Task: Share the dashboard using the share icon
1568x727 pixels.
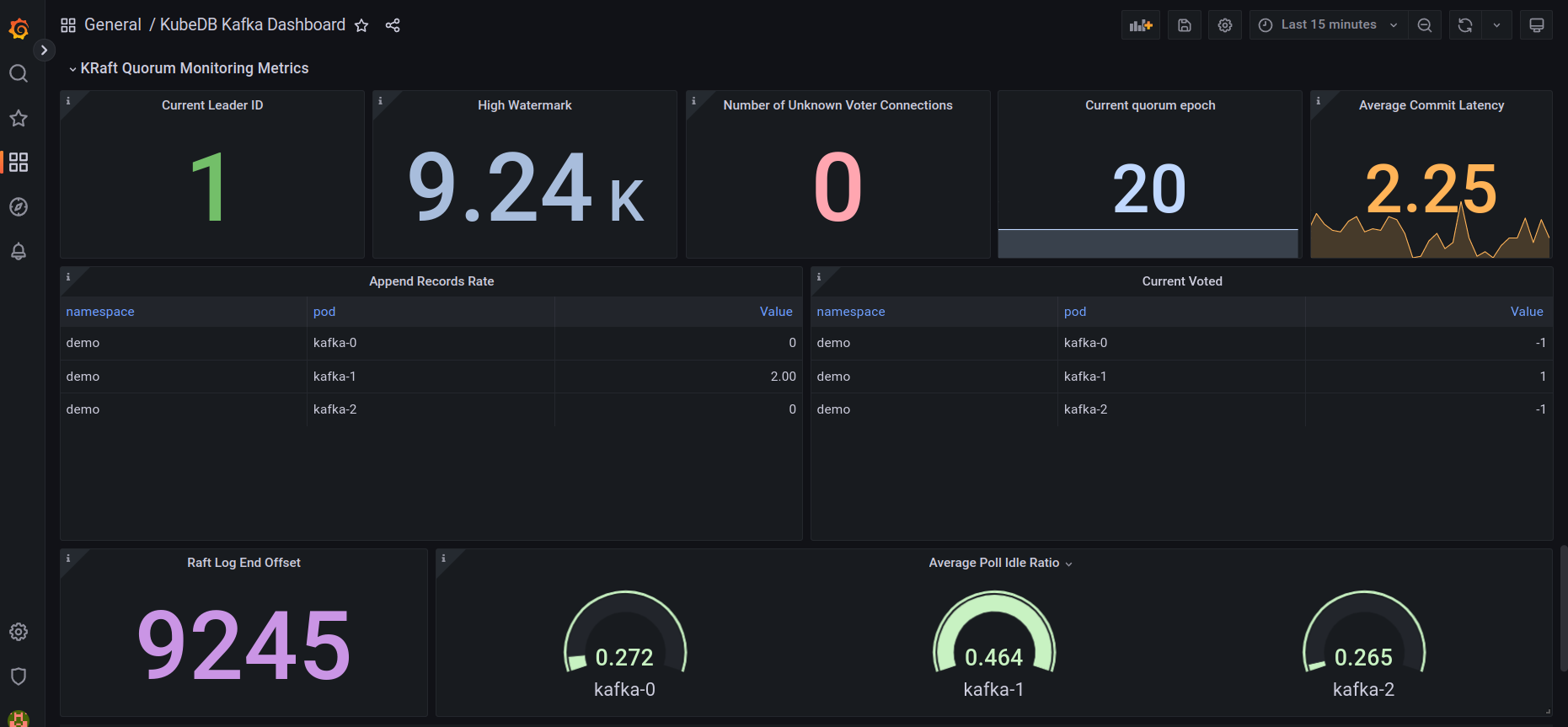Action: (x=393, y=25)
